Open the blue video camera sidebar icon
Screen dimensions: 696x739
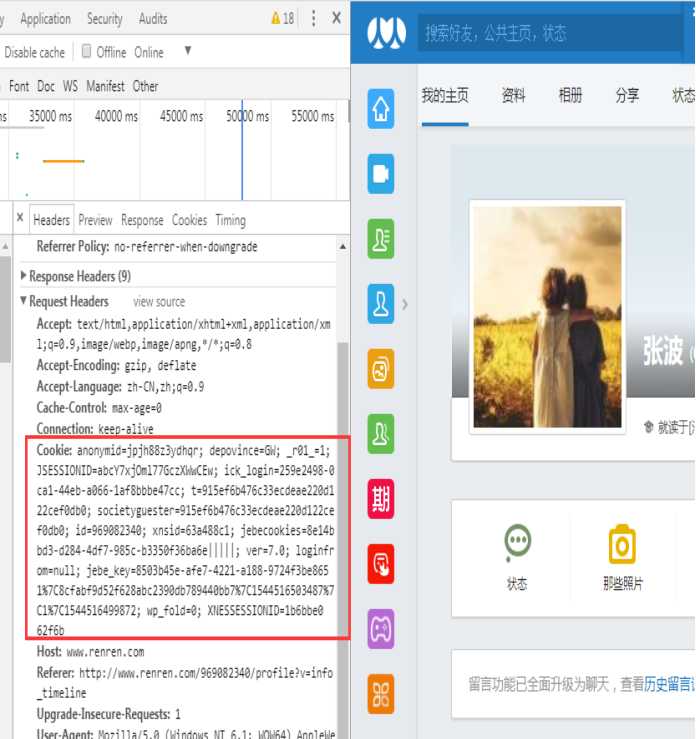[x=381, y=174]
